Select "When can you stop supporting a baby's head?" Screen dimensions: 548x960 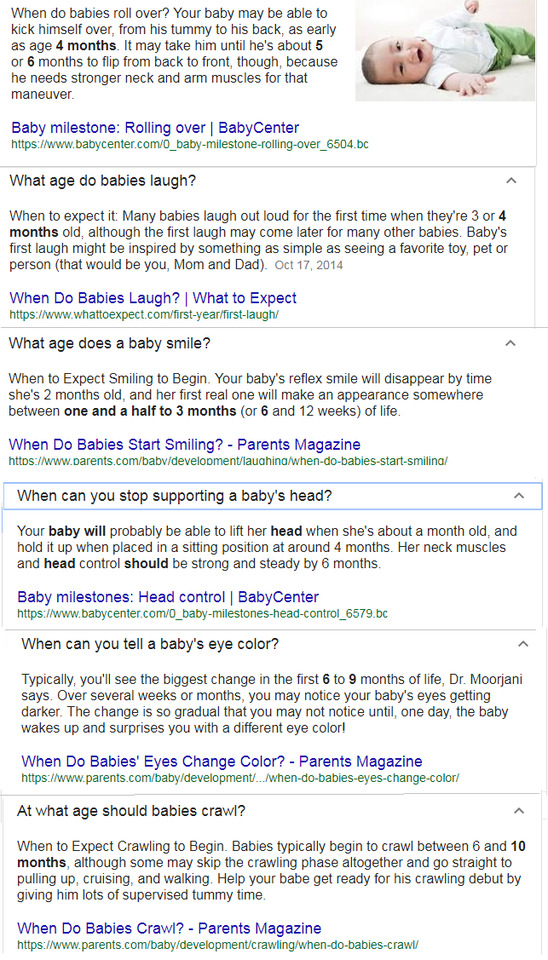[175, 495]
